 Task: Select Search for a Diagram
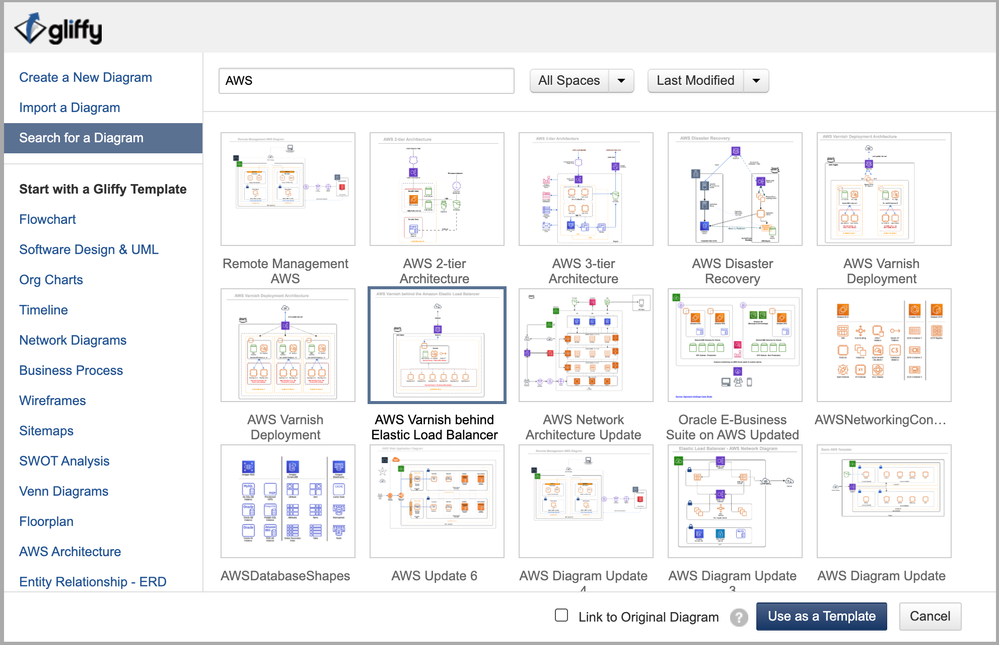(x=103, y=138)
